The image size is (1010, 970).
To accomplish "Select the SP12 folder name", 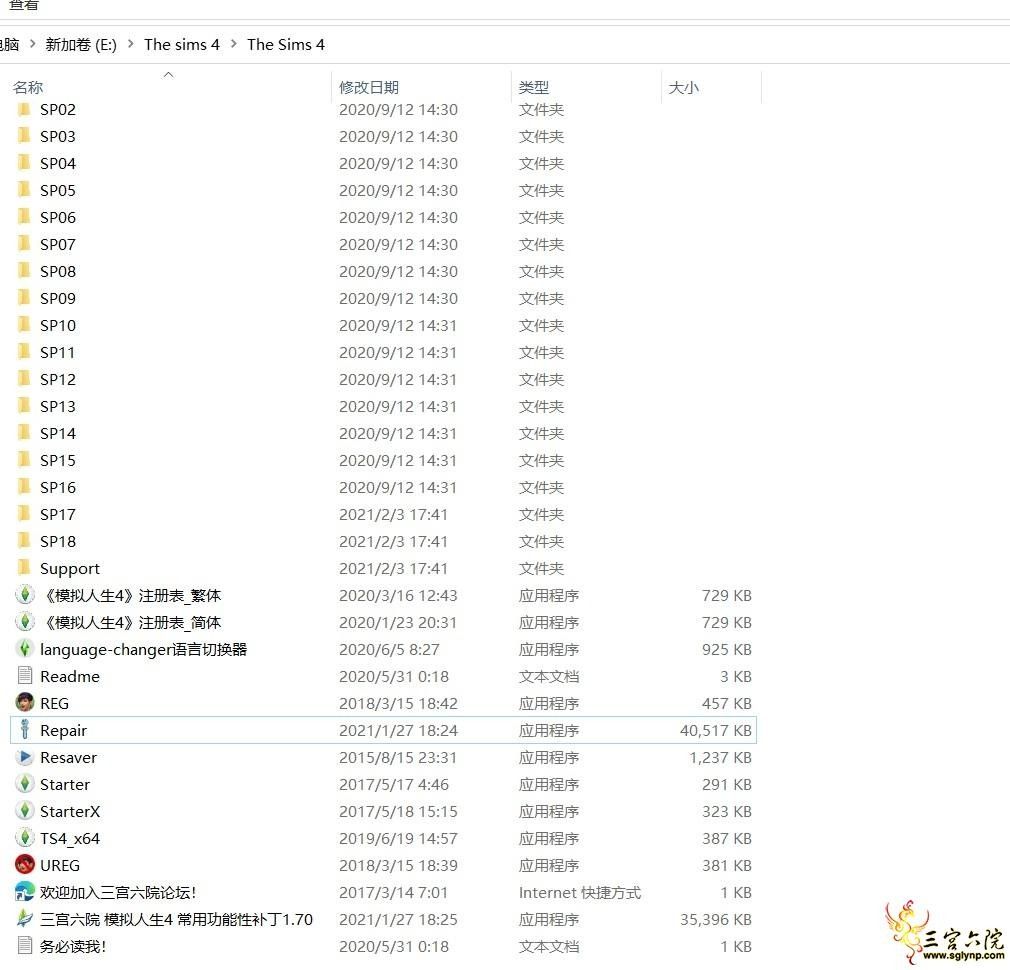I will (58, 380).
